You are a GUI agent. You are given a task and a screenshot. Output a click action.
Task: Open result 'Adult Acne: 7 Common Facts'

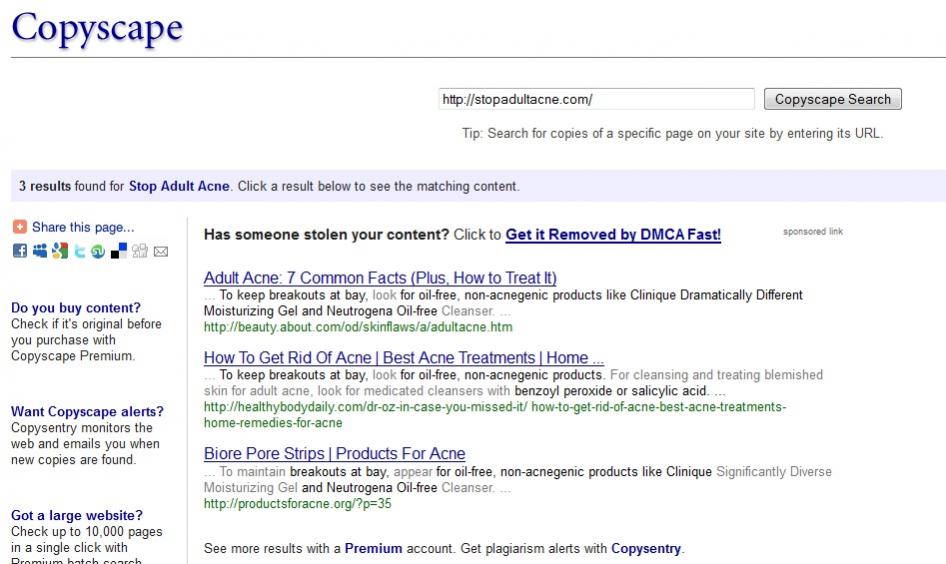[x=380, y=278]
